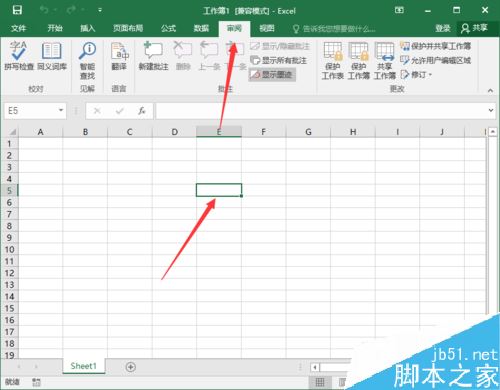
Task: Open the Name Box dropdown arrow
Action: pyautogui.click(x=61, y=110)
